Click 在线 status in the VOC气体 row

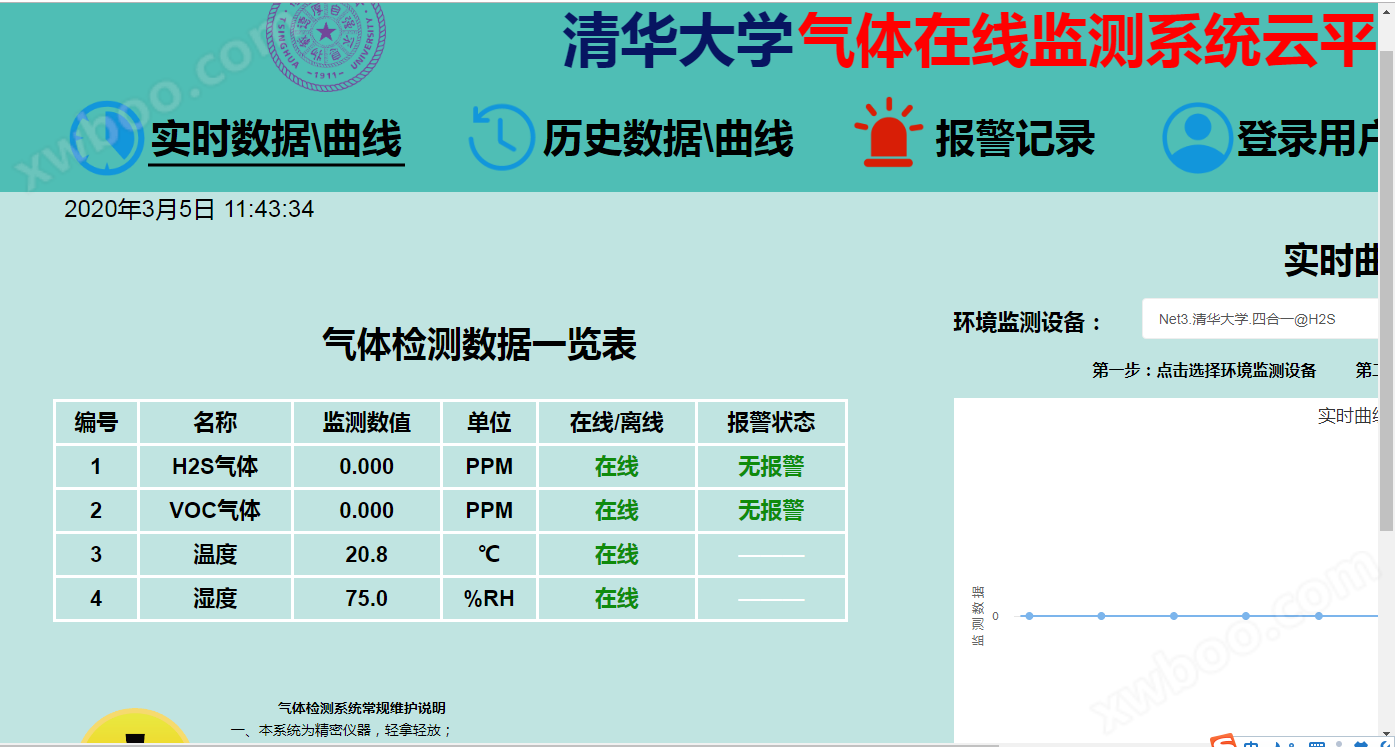coord(617,511)
